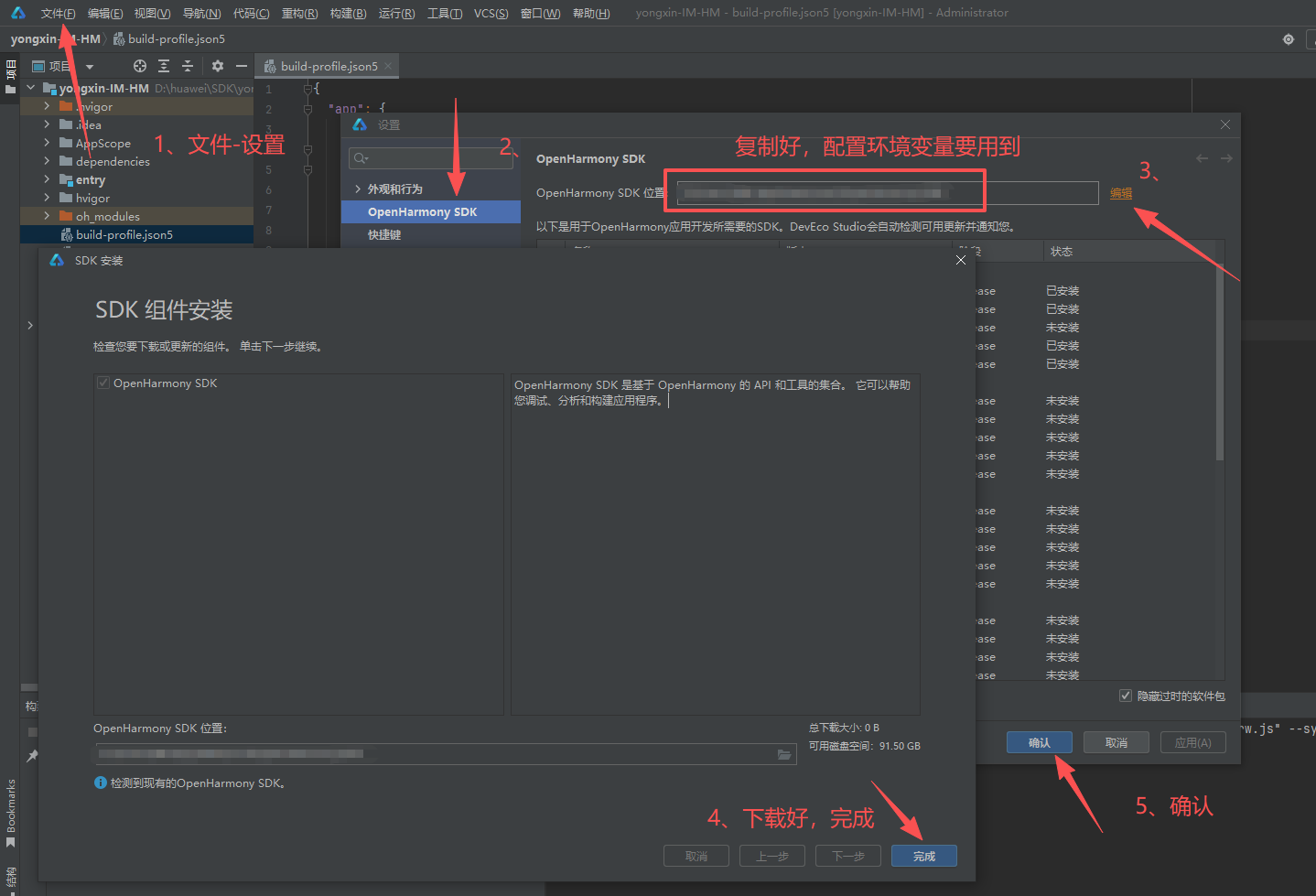Image resolution: width=1316 pixels, height=896 pixels.
Task: Click the DevEco Studio logo in the menu bar
Action: pyautogui.click(x=17, y=13)
